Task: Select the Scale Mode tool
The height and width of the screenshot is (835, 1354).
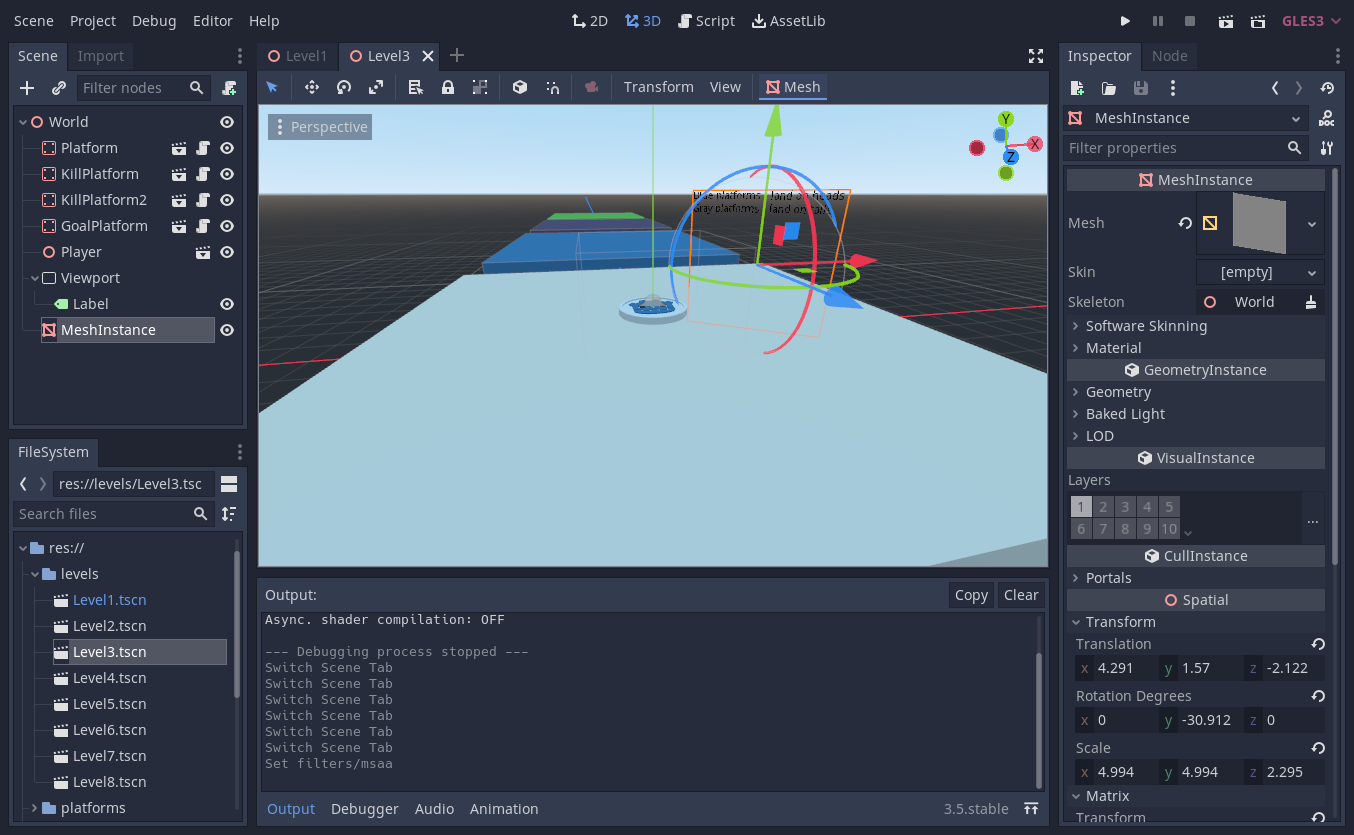Action: pyautogui.click(x=376, y=87)
